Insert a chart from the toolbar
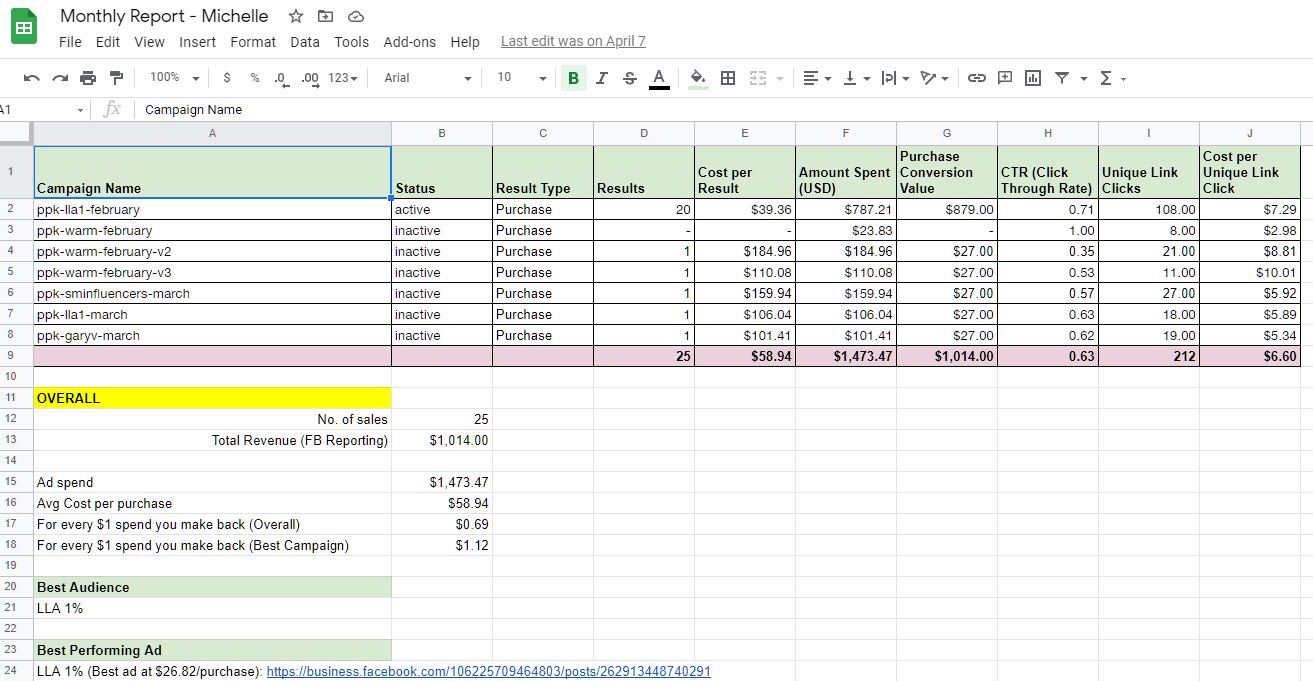 tap(1033, 78)
